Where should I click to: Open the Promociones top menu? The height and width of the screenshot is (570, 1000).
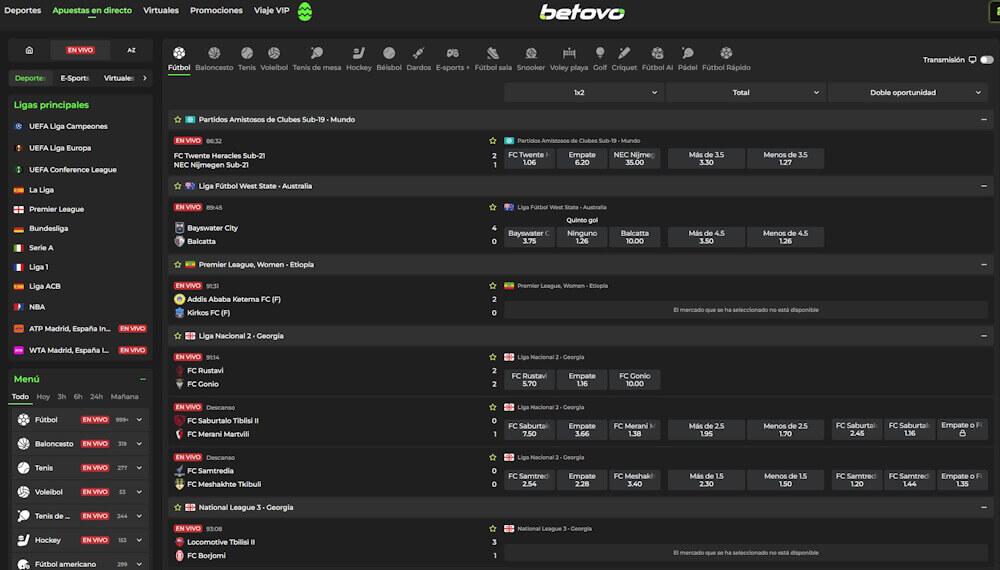tap(216, 10)
